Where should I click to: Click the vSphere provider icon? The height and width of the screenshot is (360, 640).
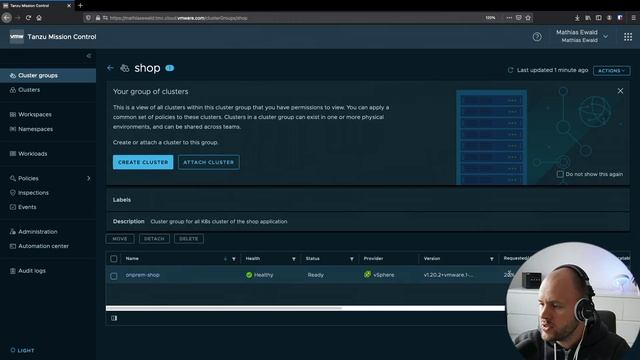coord(367,275)
